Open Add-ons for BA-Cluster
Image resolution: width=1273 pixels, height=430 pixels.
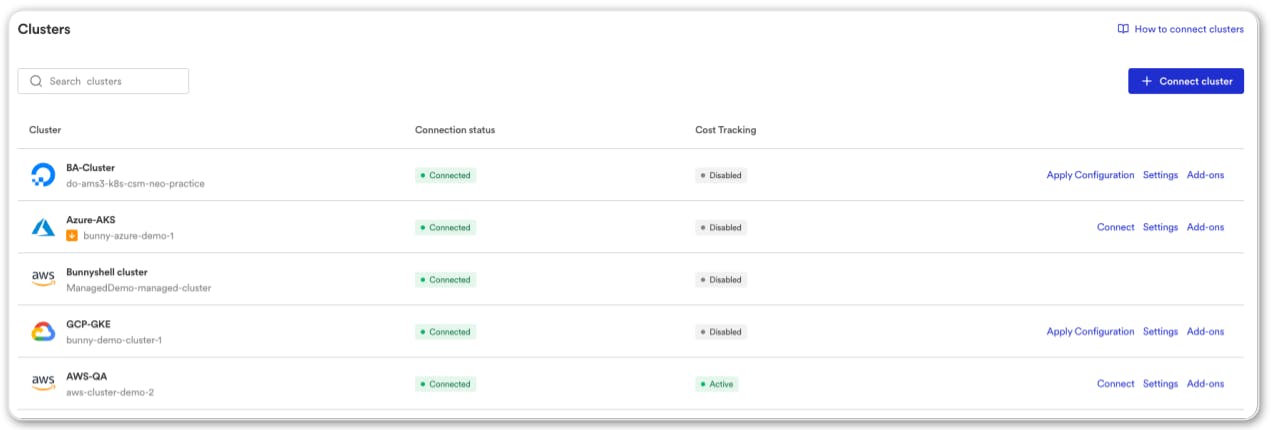tap(1205, 175)
